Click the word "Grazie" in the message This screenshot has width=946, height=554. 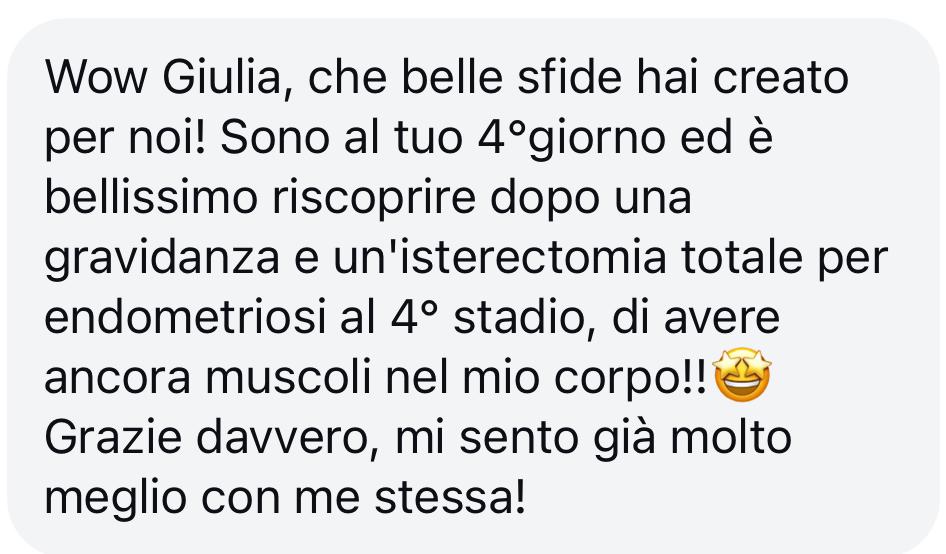tap(113, 438)
